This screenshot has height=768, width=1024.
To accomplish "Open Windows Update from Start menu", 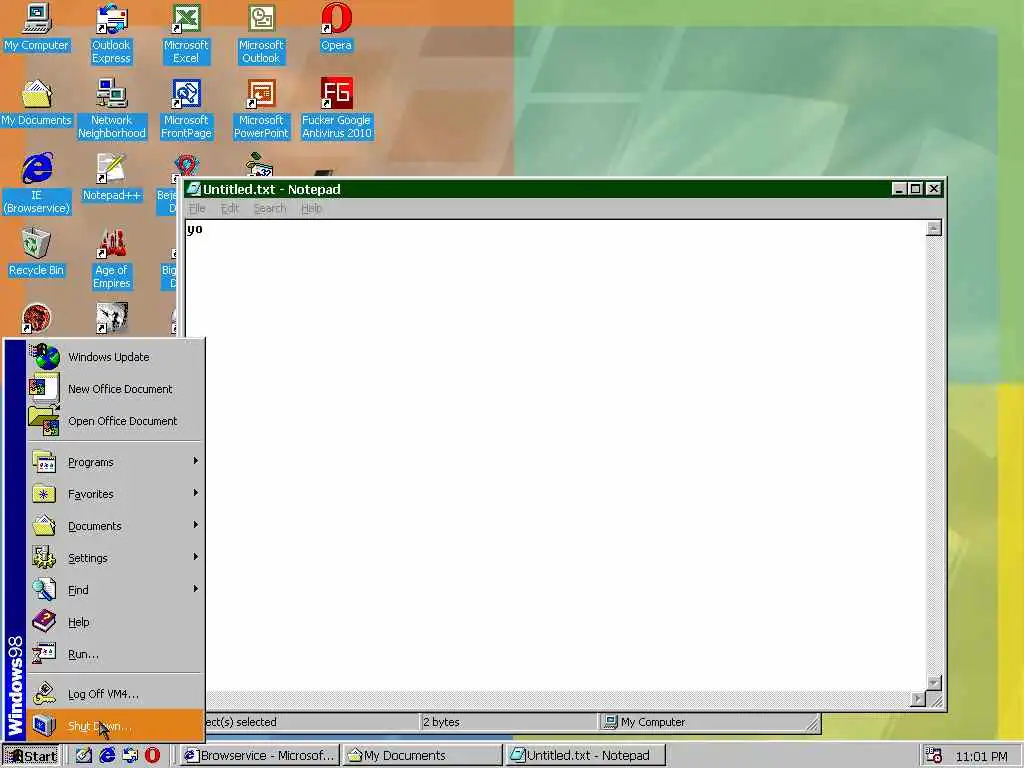I will coord(115,357).
